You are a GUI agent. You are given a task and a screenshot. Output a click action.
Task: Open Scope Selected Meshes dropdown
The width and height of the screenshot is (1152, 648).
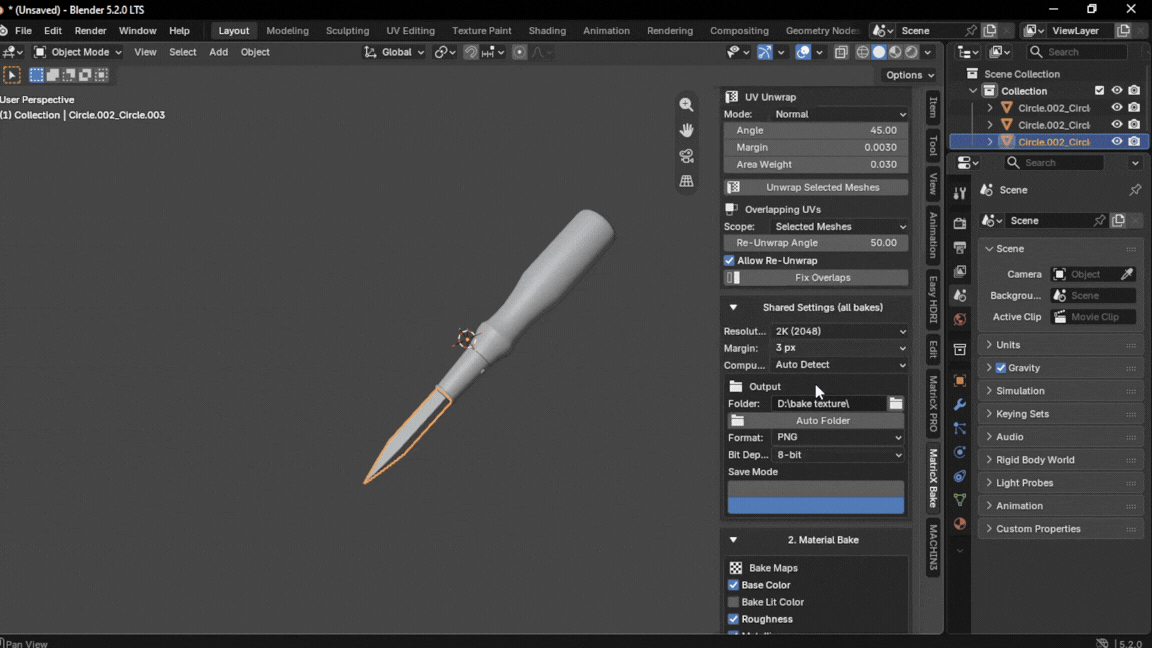840,227
